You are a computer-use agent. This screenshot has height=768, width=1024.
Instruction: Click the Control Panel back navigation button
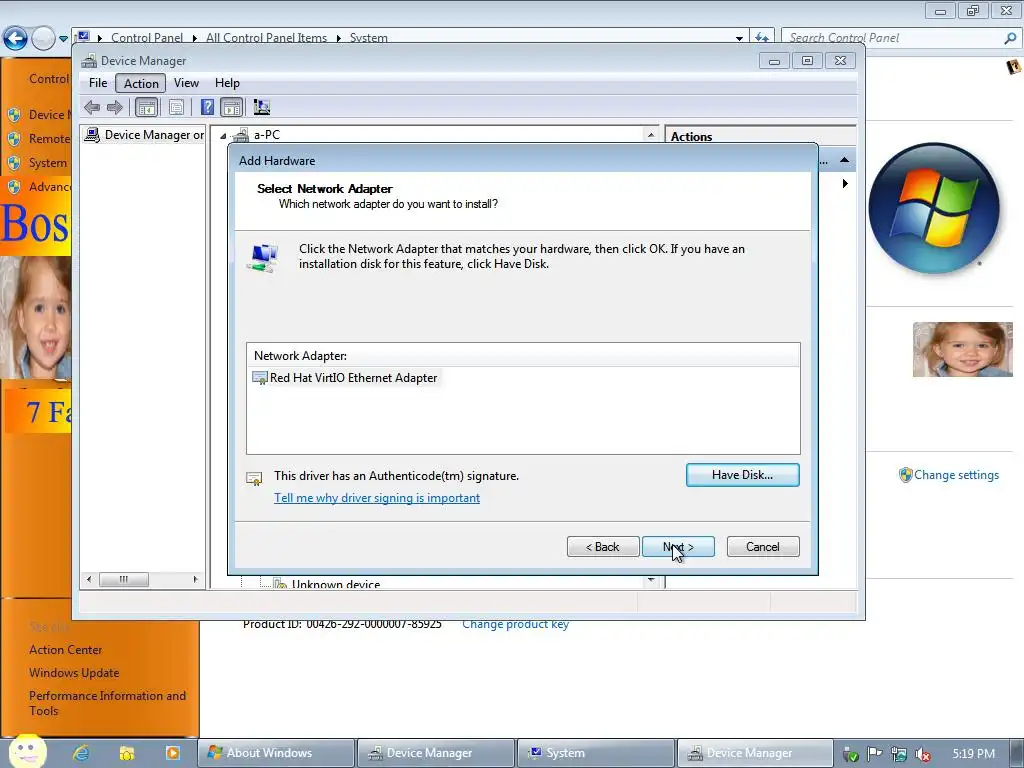click(x=16, y=39)
